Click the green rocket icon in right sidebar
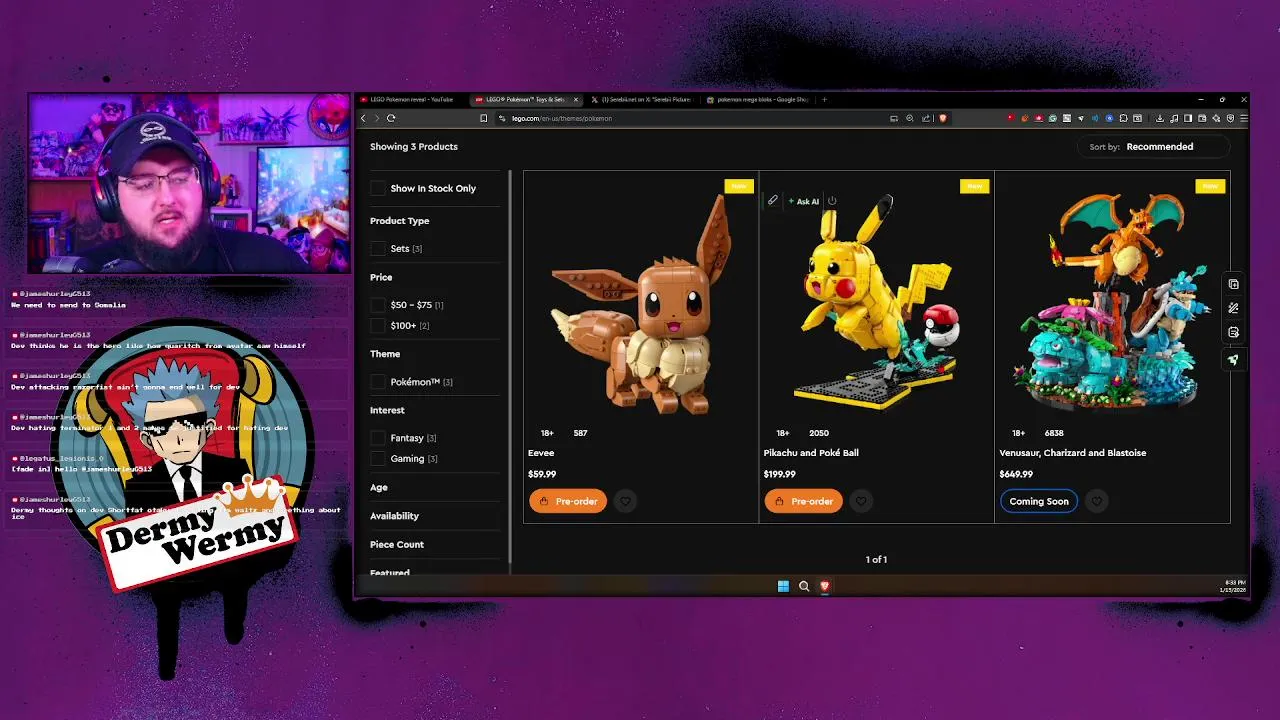 (x=1233, y=359)
